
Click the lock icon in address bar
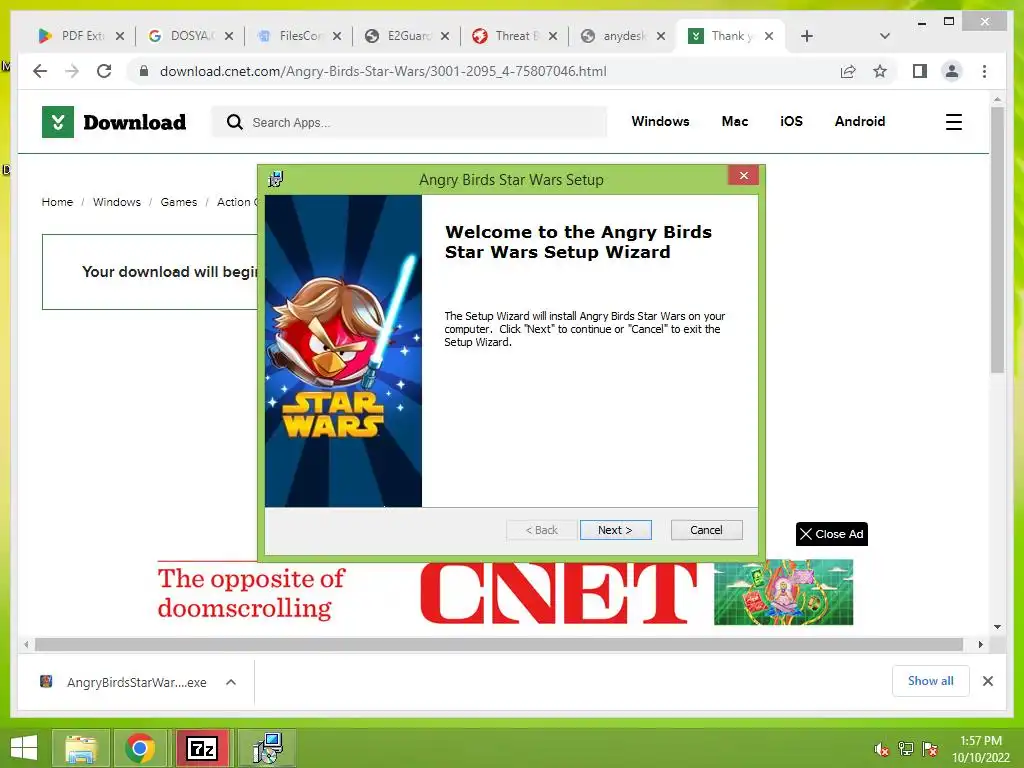click(144, 71)
